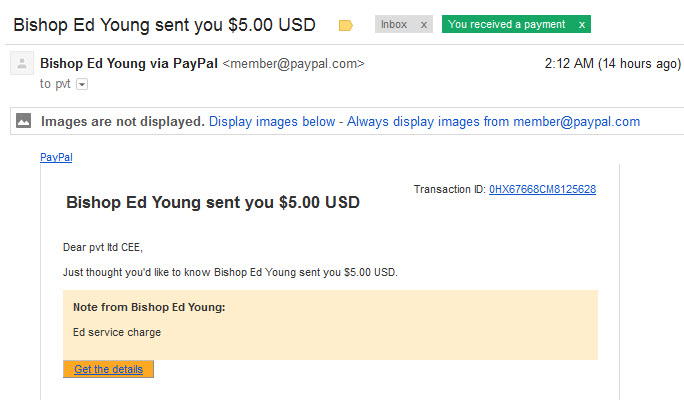Click the sender's blank avatar picture

pos(22,64)
